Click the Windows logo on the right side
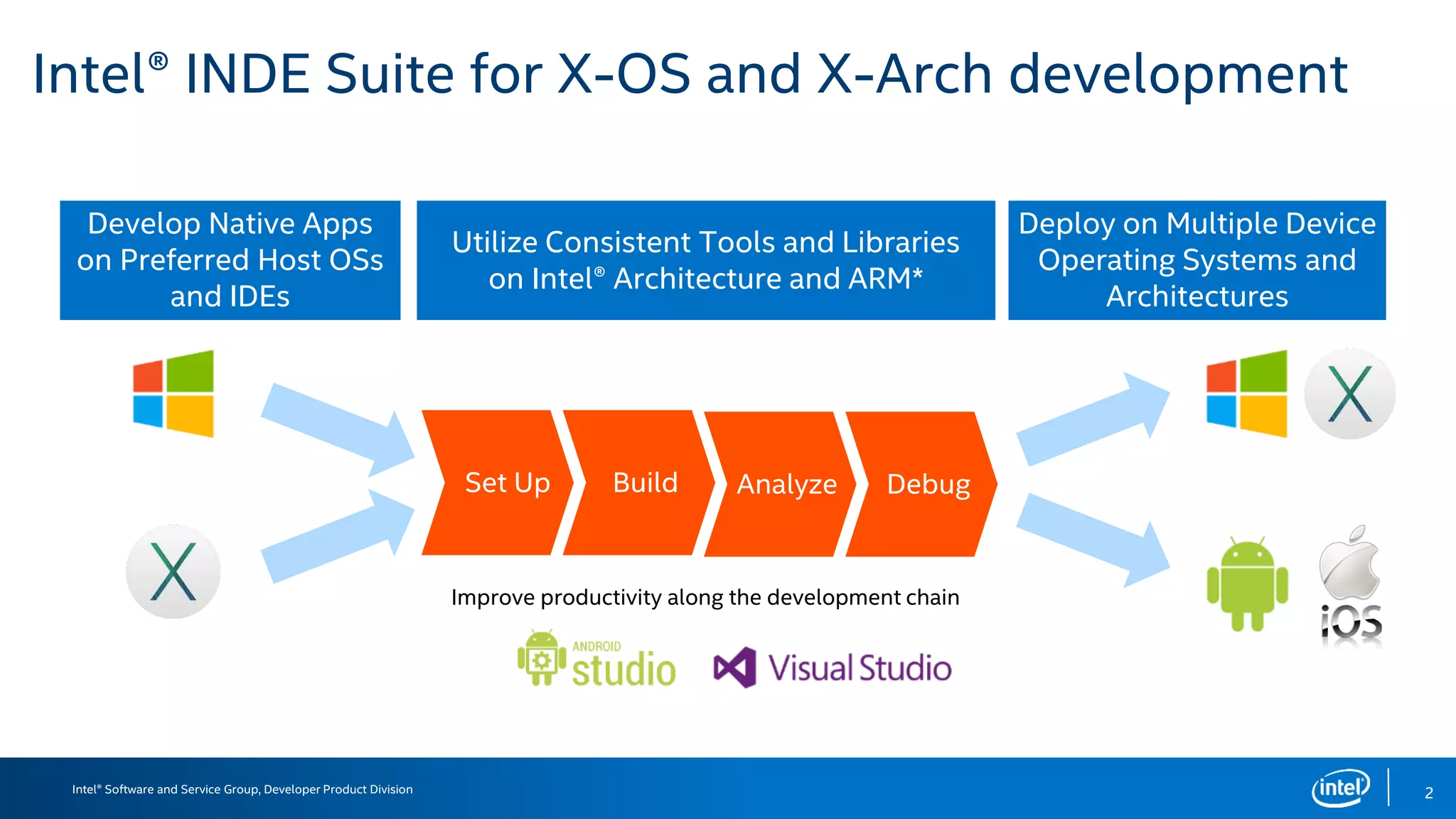 coord(1246,393)
